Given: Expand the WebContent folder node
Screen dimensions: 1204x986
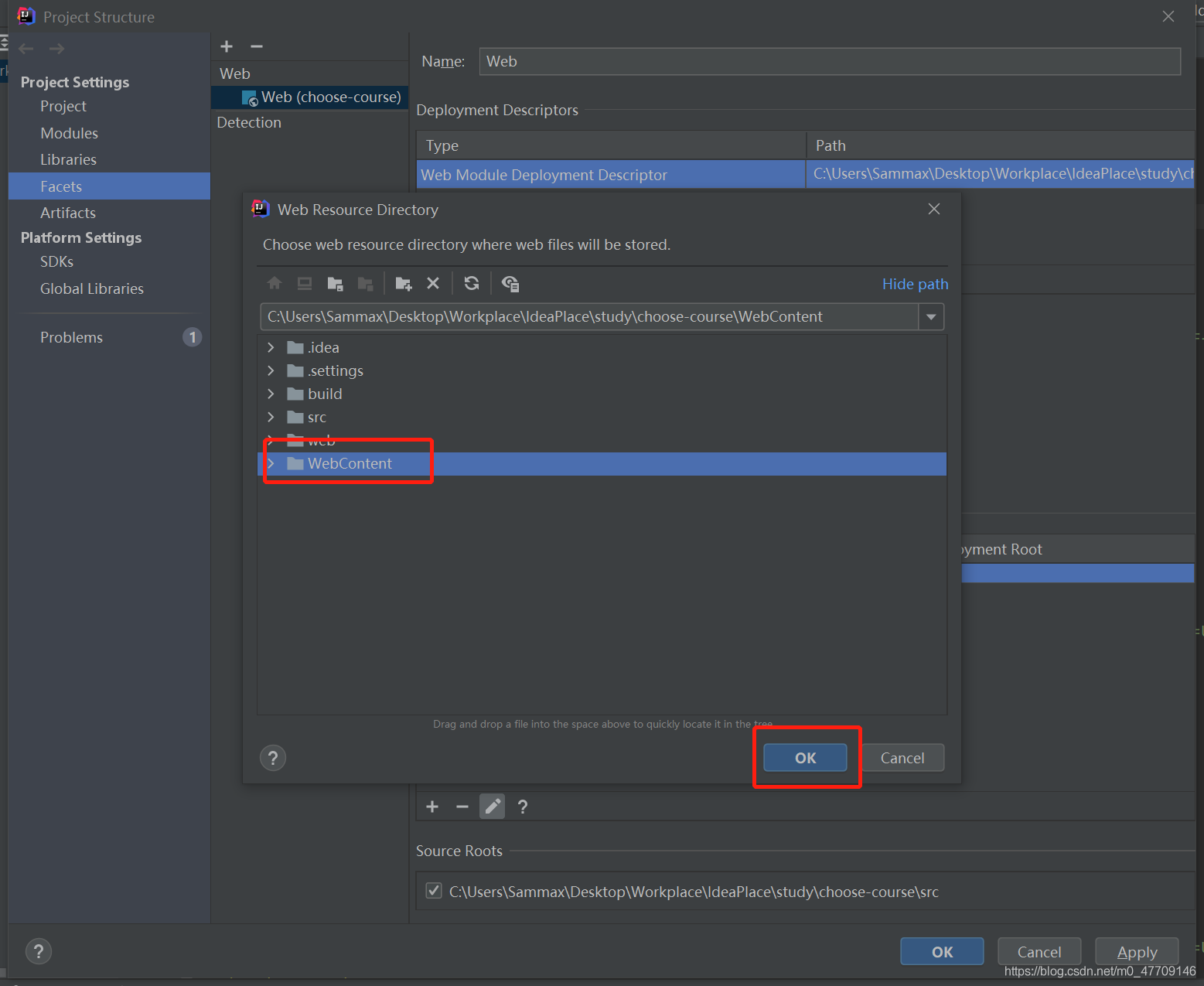Looking at the screenshot, I should pos(271,463).
